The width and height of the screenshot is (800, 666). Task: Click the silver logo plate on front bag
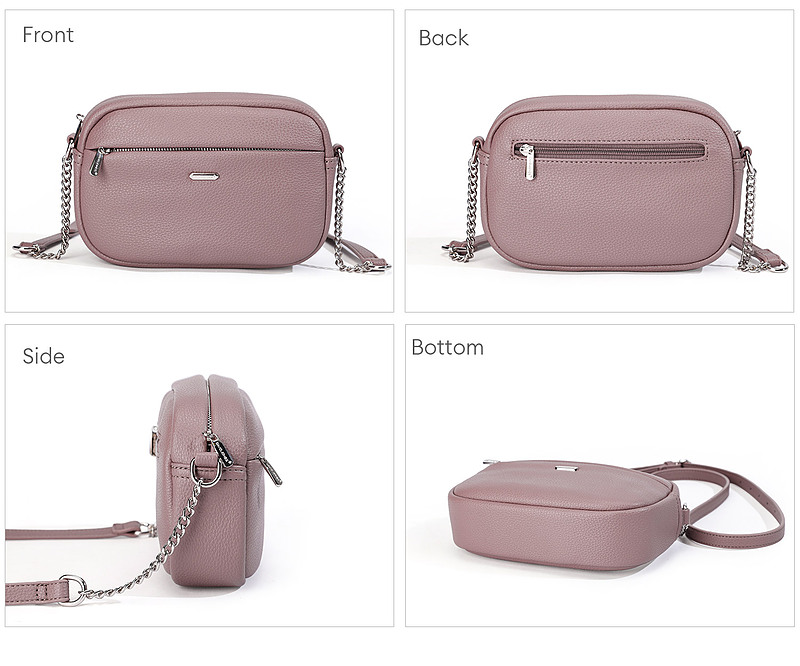[204, 177]
